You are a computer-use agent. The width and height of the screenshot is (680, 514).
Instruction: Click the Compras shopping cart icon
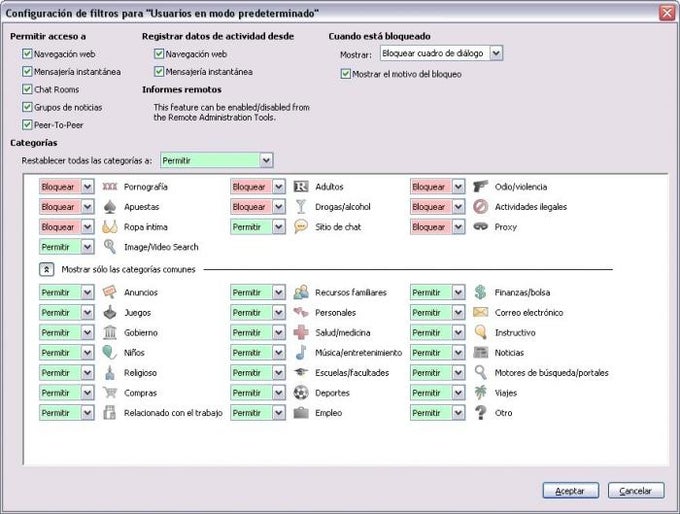click(x=110, y=393)
